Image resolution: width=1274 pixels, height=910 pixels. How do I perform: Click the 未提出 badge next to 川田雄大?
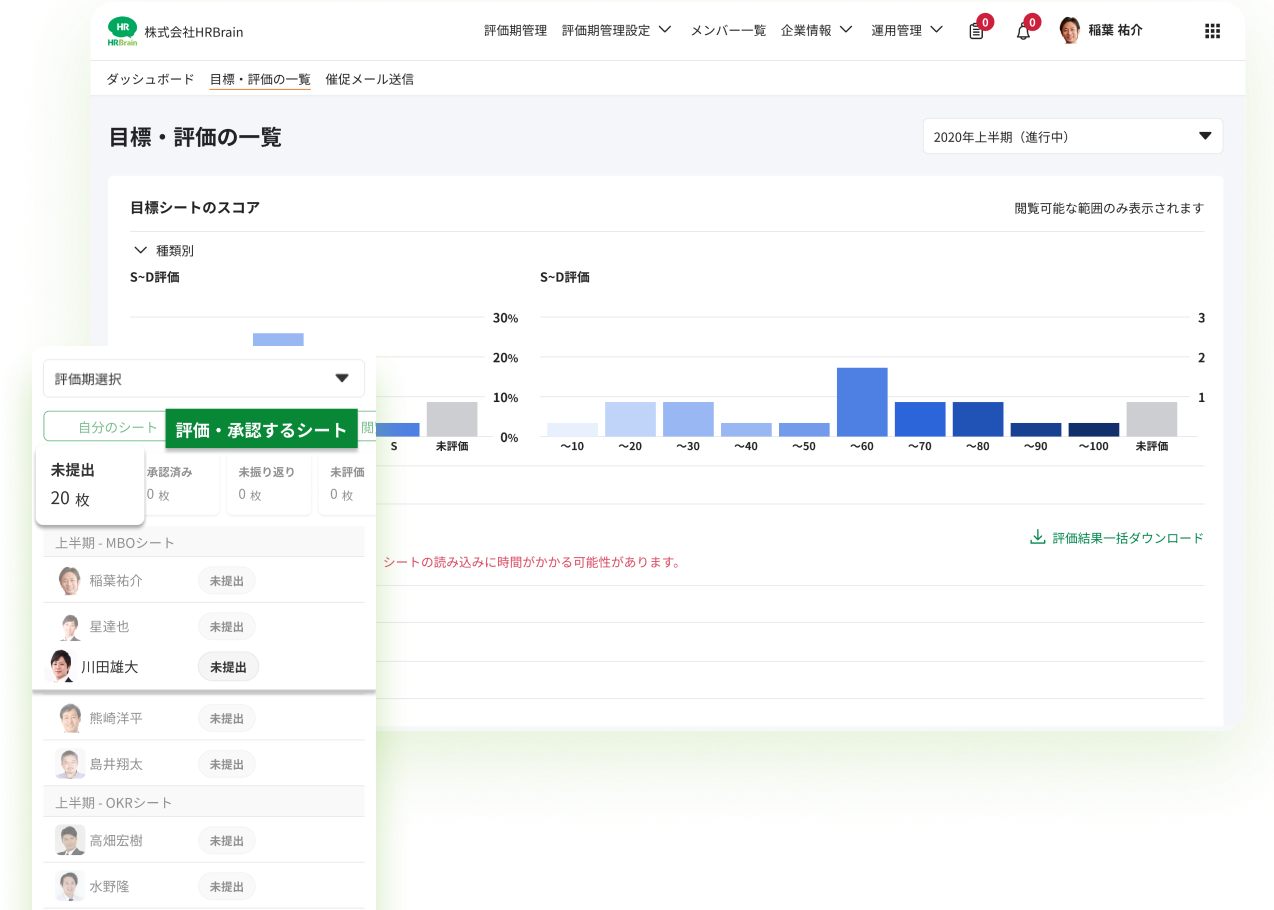(228, 665)
